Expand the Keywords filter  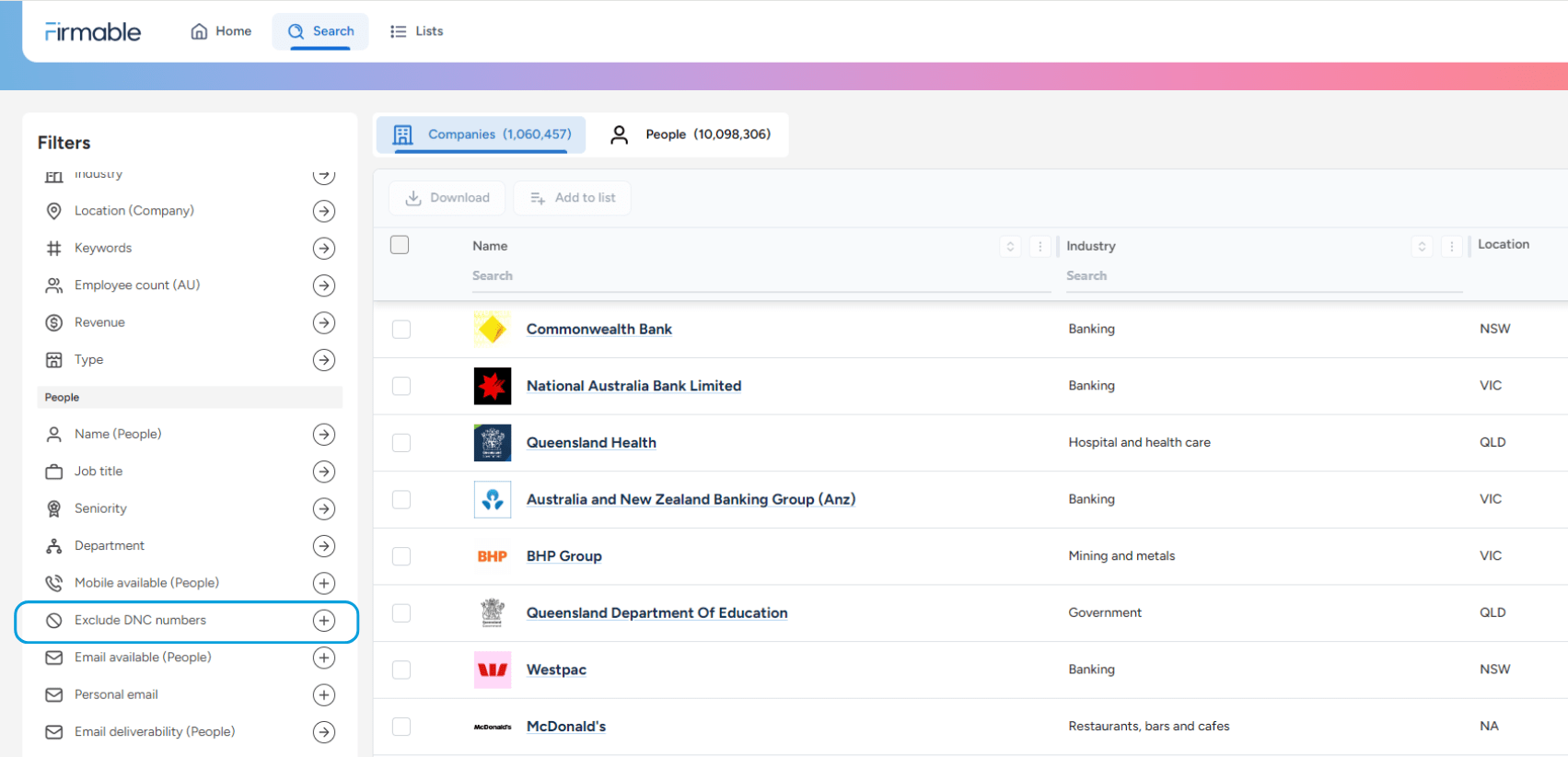[x=324, y=249]
